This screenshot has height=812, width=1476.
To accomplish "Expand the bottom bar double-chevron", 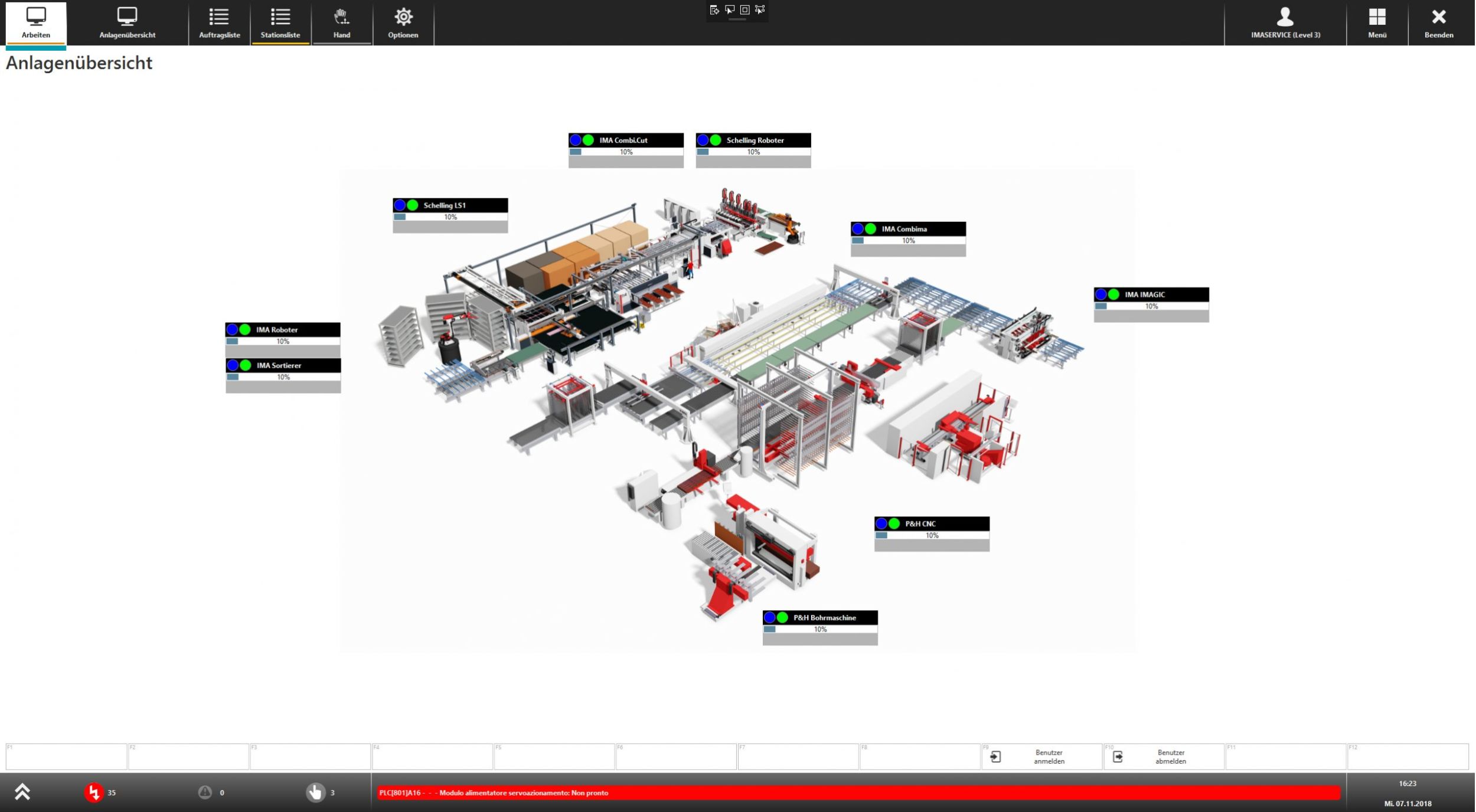I will [22, 792].
